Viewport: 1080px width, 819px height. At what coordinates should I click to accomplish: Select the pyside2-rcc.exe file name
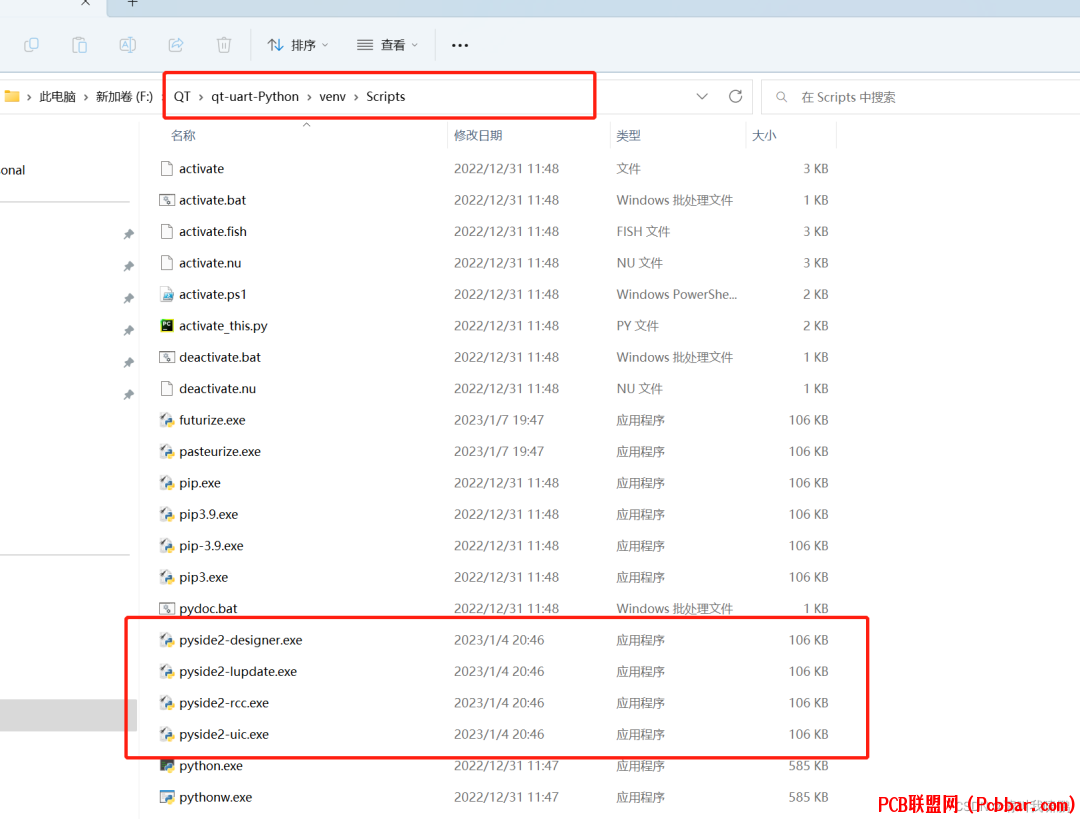point(224,703)
